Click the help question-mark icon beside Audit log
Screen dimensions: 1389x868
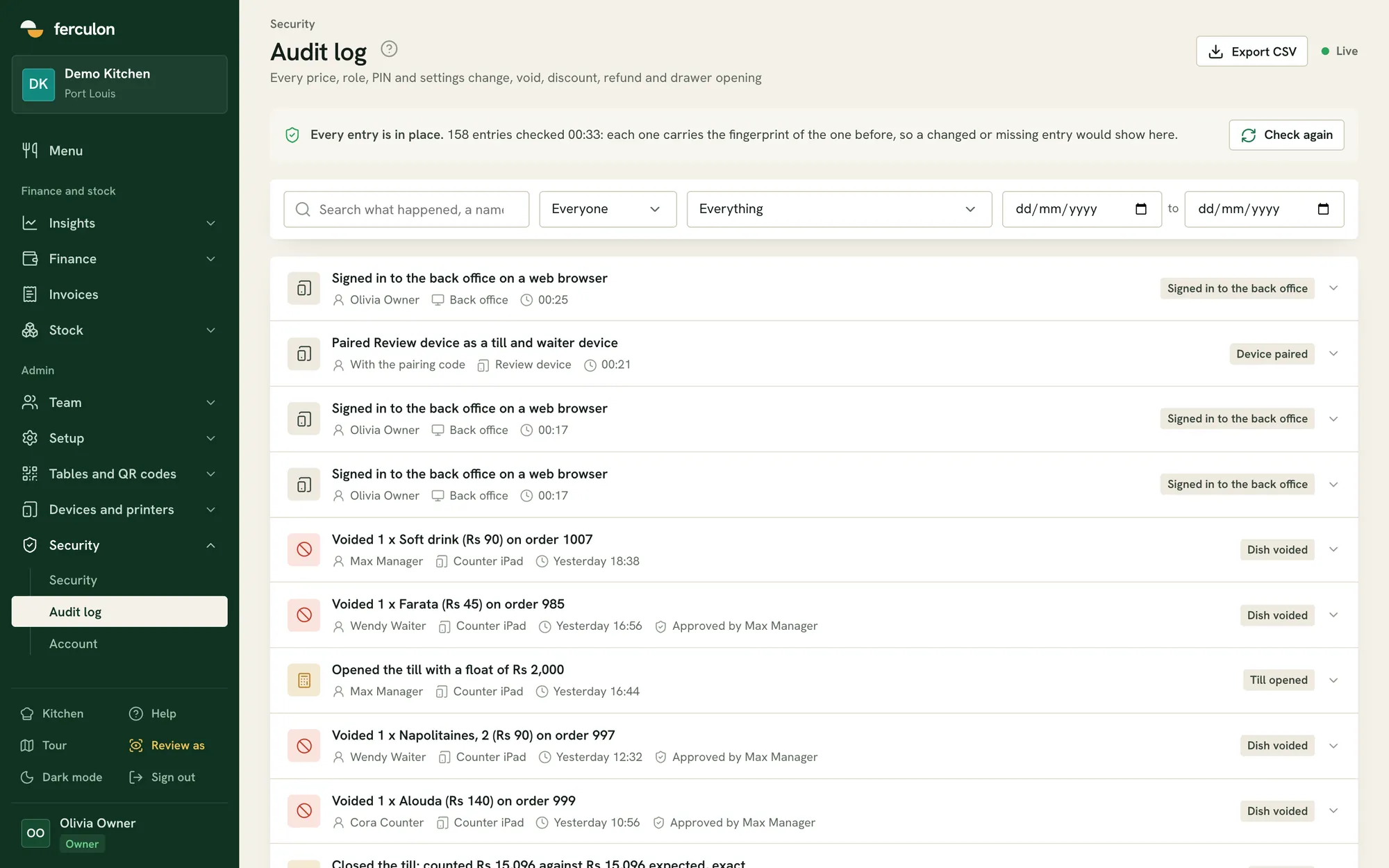(x=389, y=49)
